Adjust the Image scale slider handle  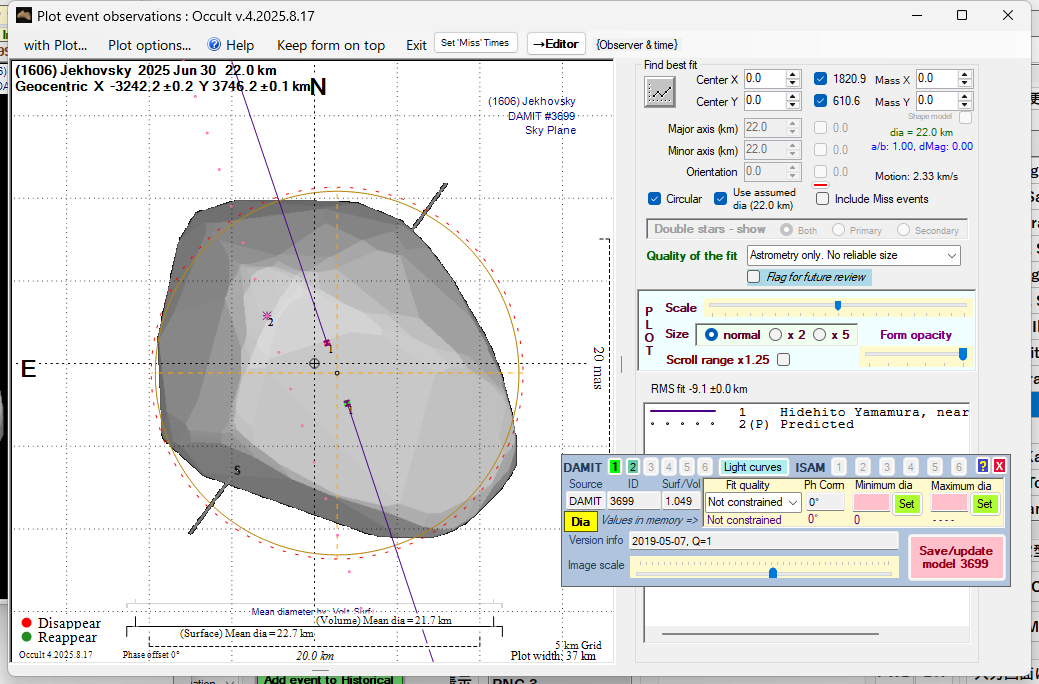coord(773,573)
